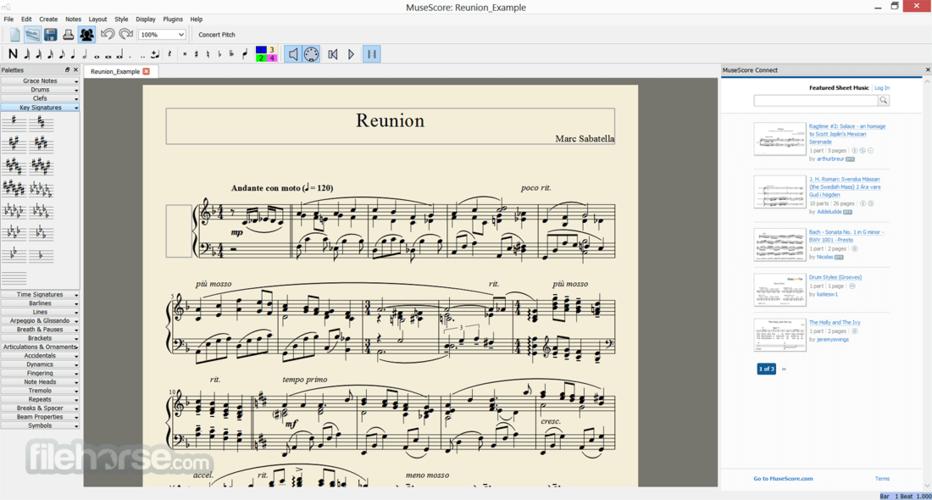Expand the Beam Properties palette

[x=40, y=417]
